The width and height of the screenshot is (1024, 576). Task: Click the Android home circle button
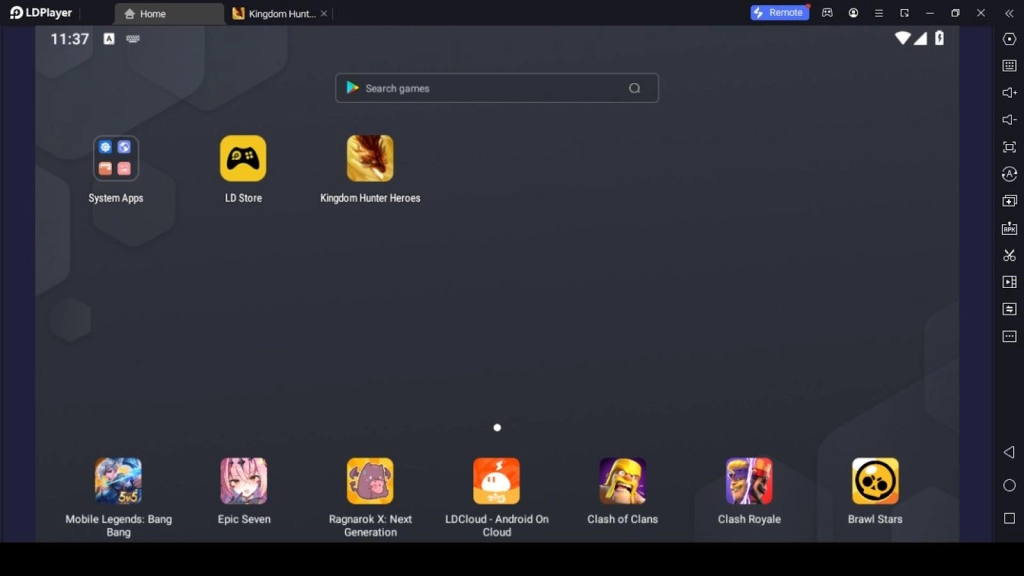[1009, 485]
